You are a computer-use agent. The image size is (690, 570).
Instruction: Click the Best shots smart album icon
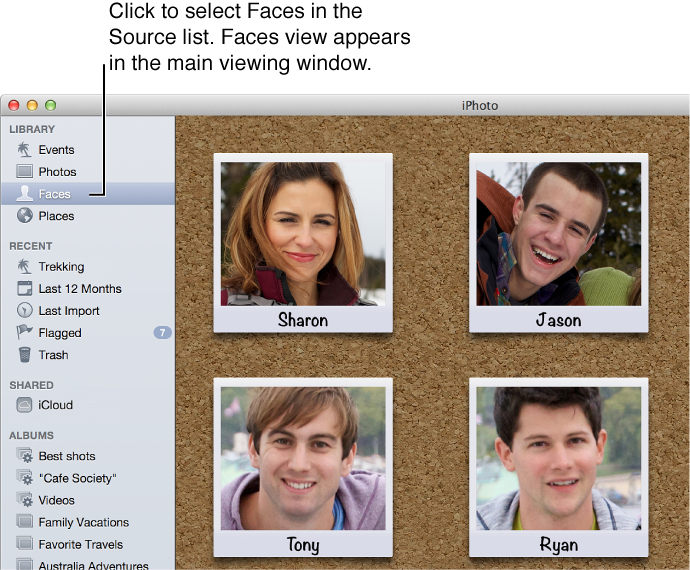coord(25,456)
